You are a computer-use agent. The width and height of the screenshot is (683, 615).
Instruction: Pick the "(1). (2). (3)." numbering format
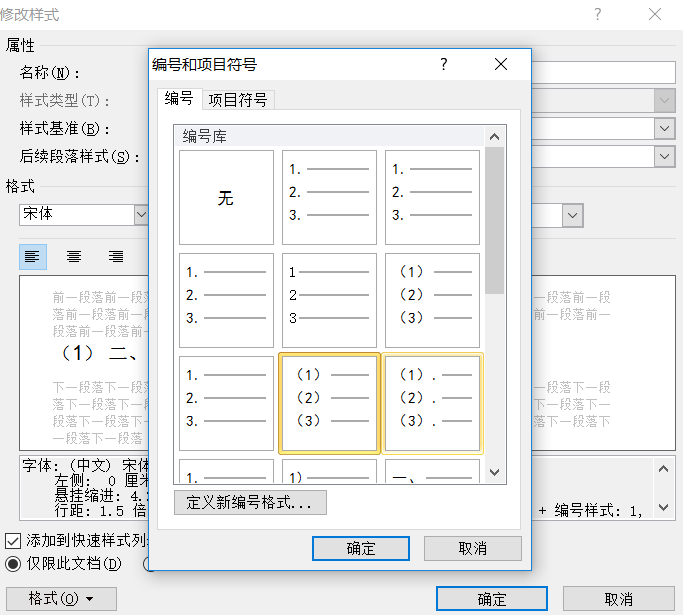[432, 403]
